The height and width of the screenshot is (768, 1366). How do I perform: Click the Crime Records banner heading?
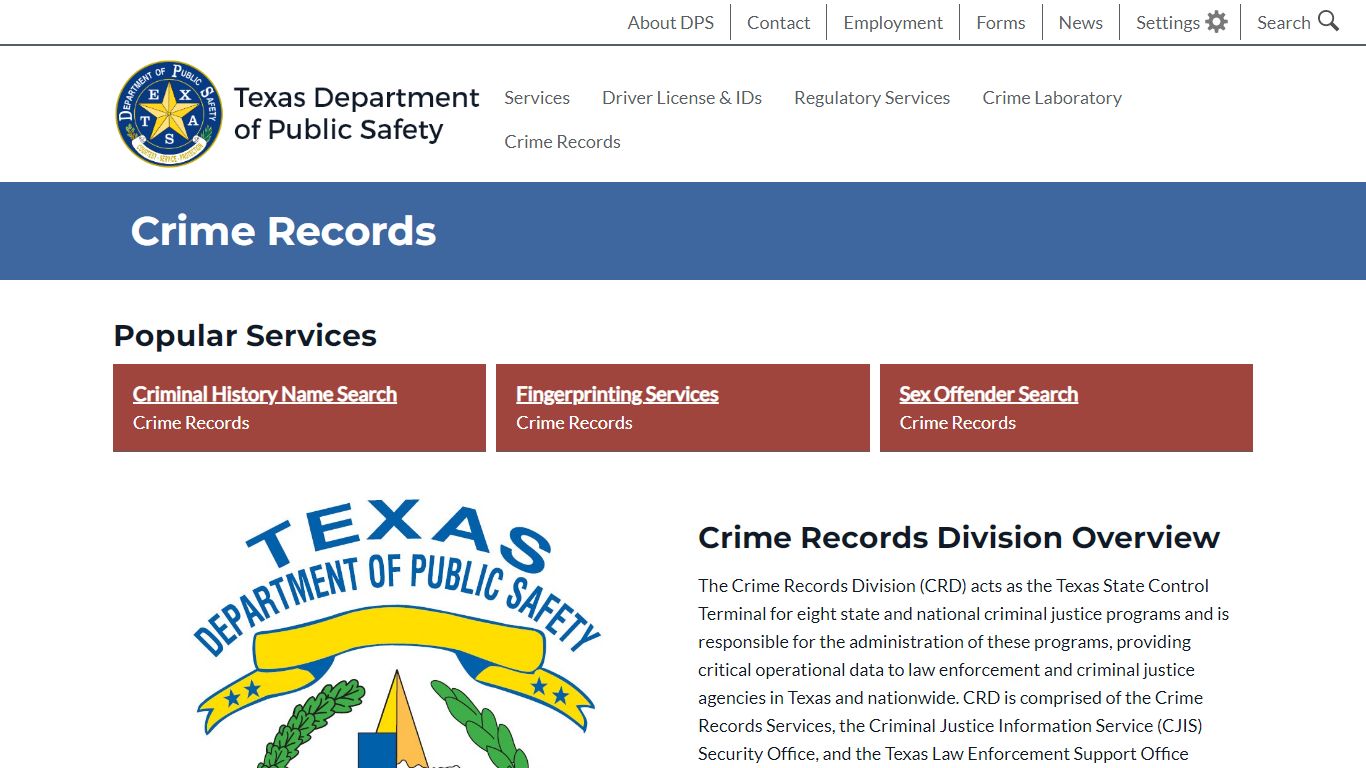[283, 231]
